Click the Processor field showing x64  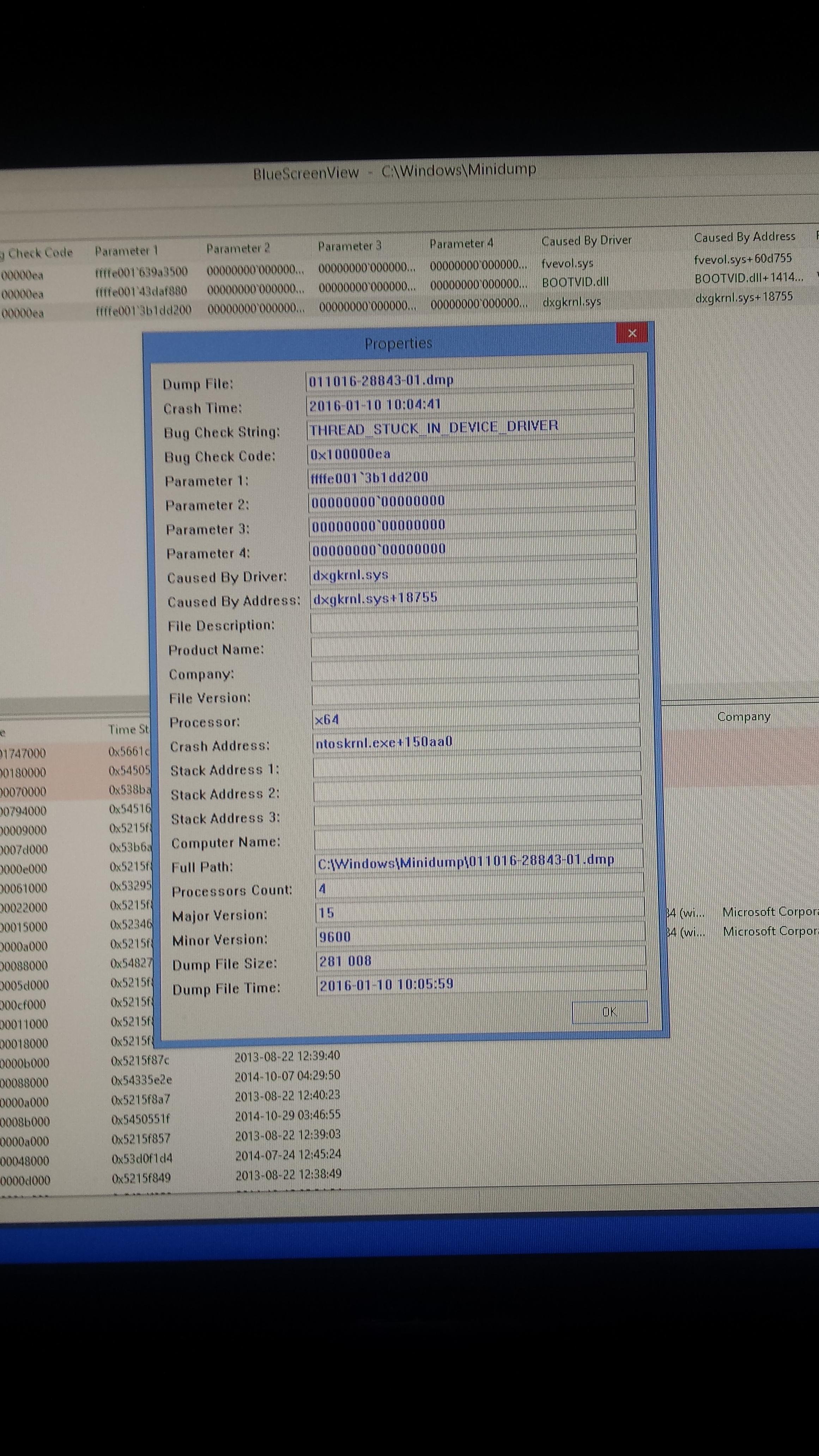pyautogui.click(x=476, y=717)
